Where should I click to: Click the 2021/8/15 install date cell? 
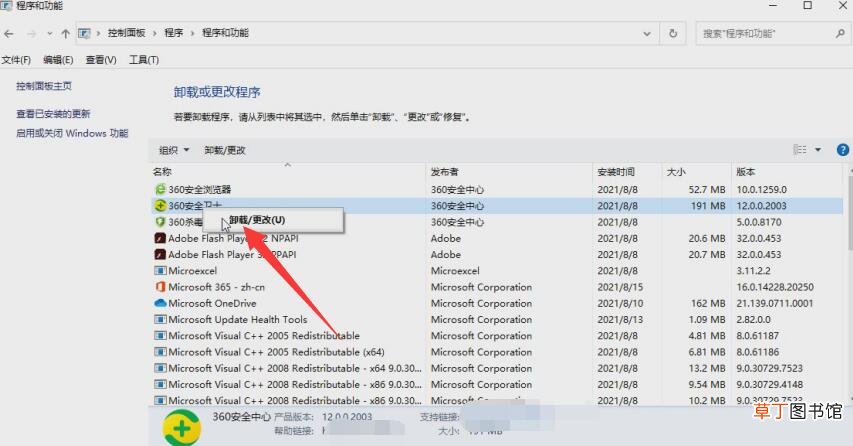620,287
